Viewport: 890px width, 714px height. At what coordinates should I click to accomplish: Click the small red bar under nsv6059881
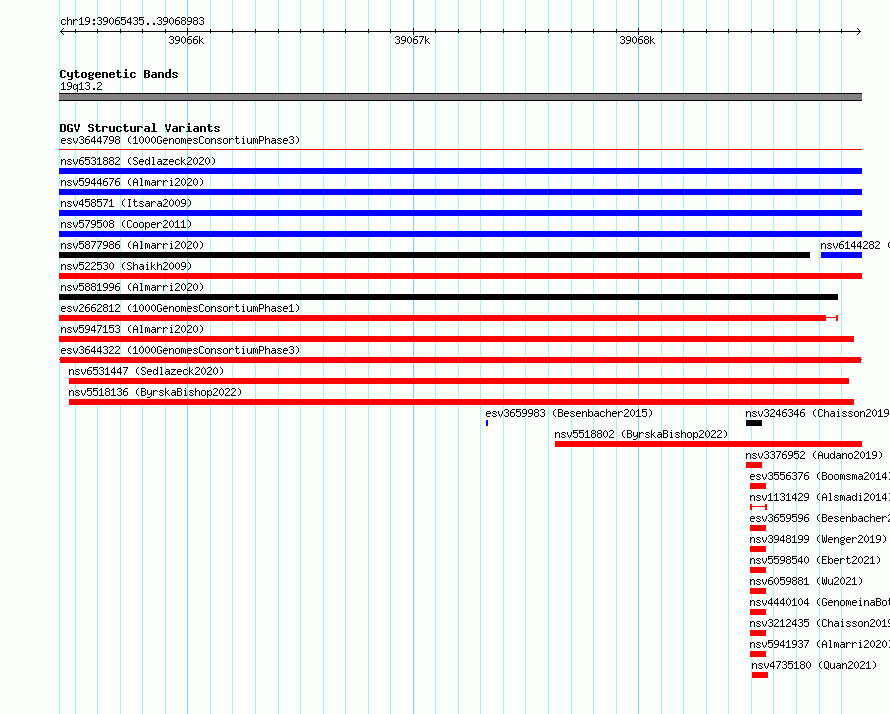point(758,591)
